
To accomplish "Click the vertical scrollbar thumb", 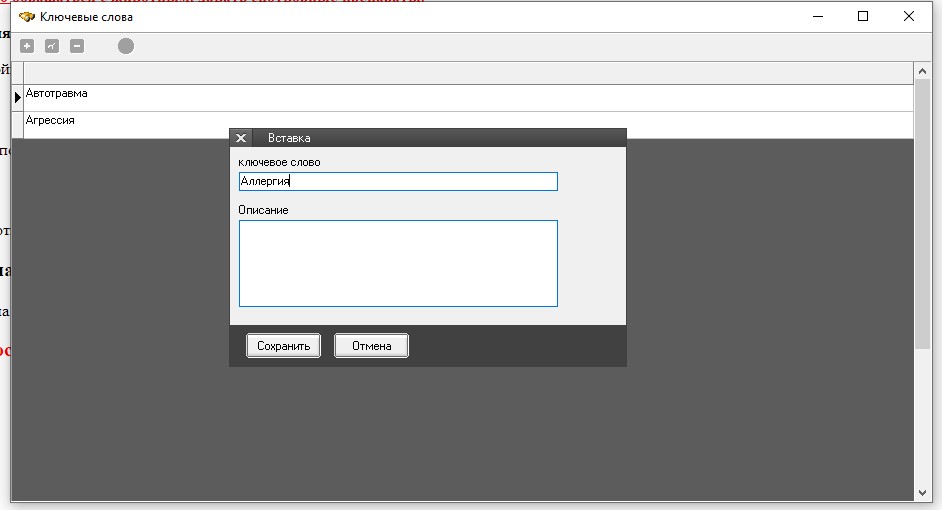I will tap(922, 210).
